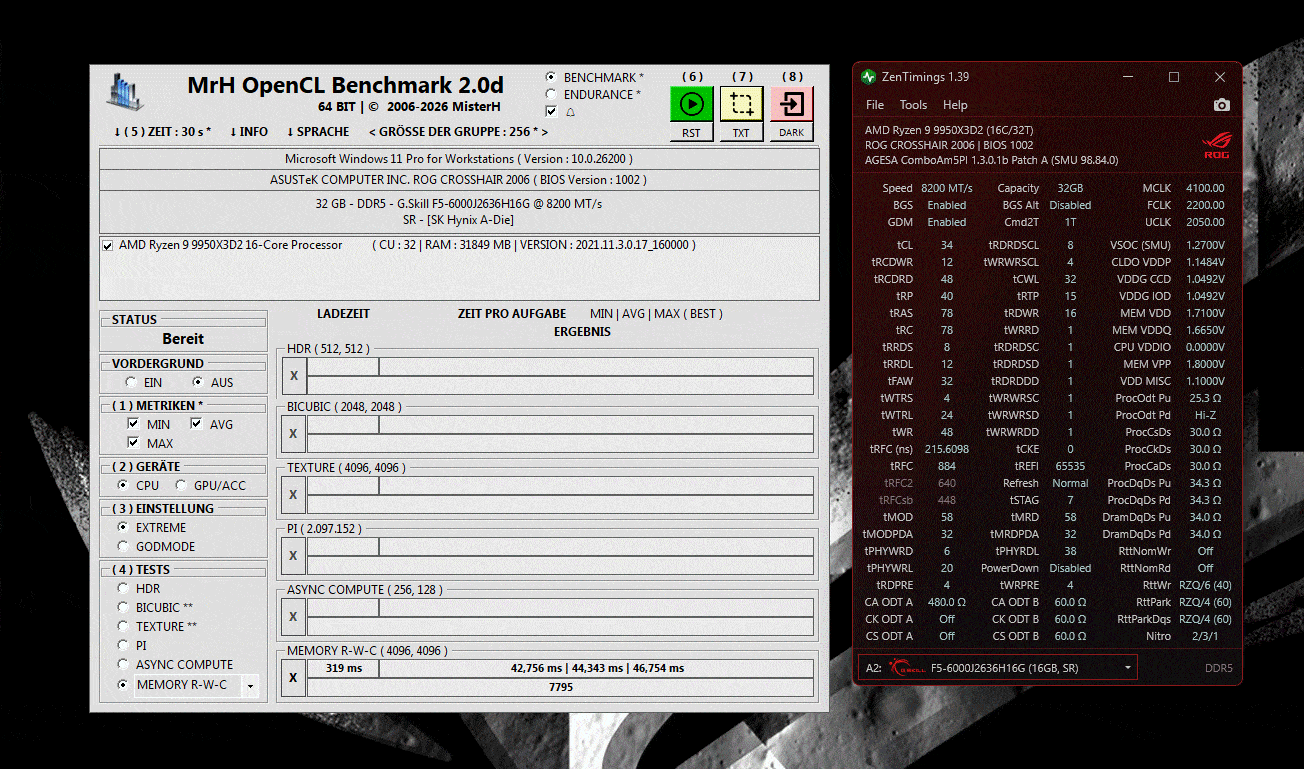Select CPU device radio button

pyautogui.click(x=123, y=485)
